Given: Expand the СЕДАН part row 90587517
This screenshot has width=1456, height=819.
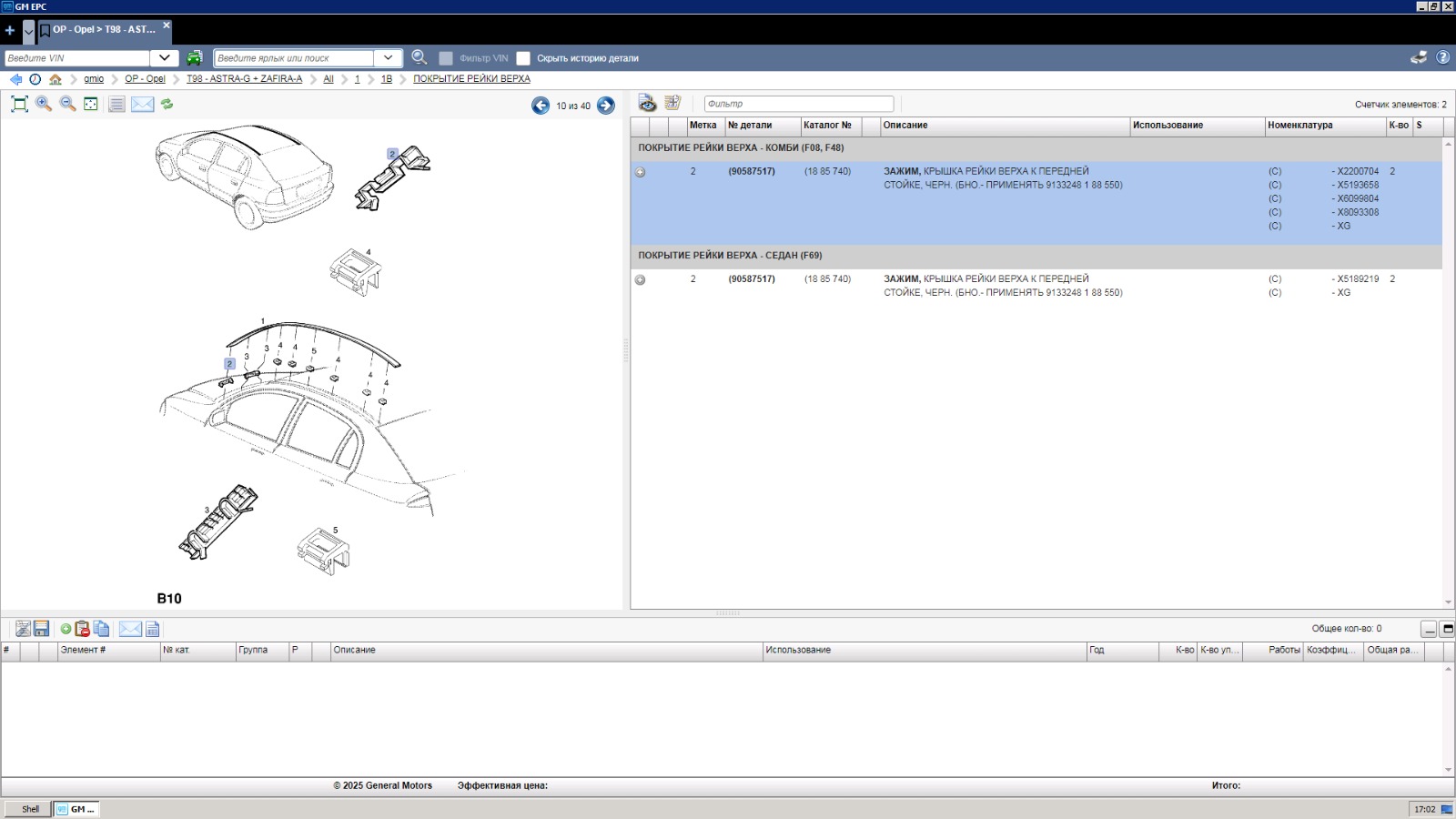Looking at the screenshot, I should click(640, 280).
